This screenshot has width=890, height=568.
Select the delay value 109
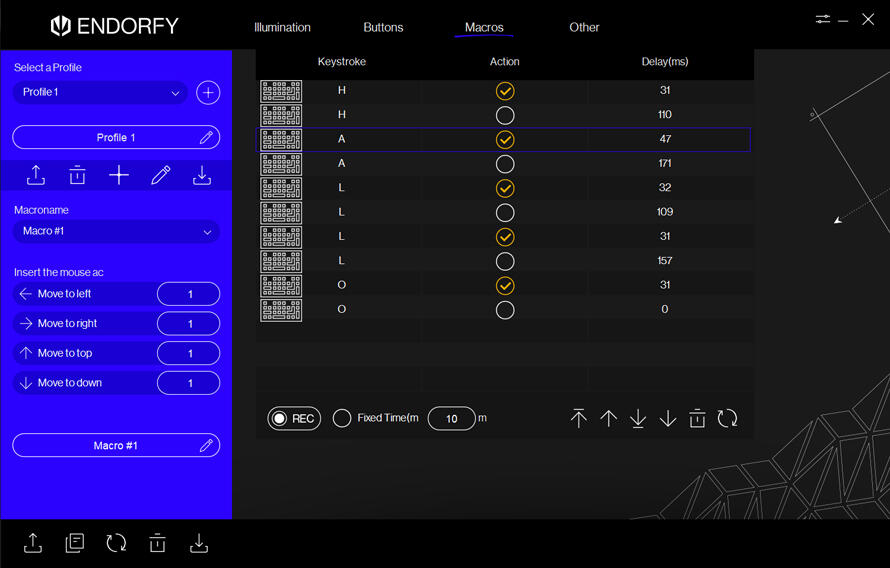[665, 212]
